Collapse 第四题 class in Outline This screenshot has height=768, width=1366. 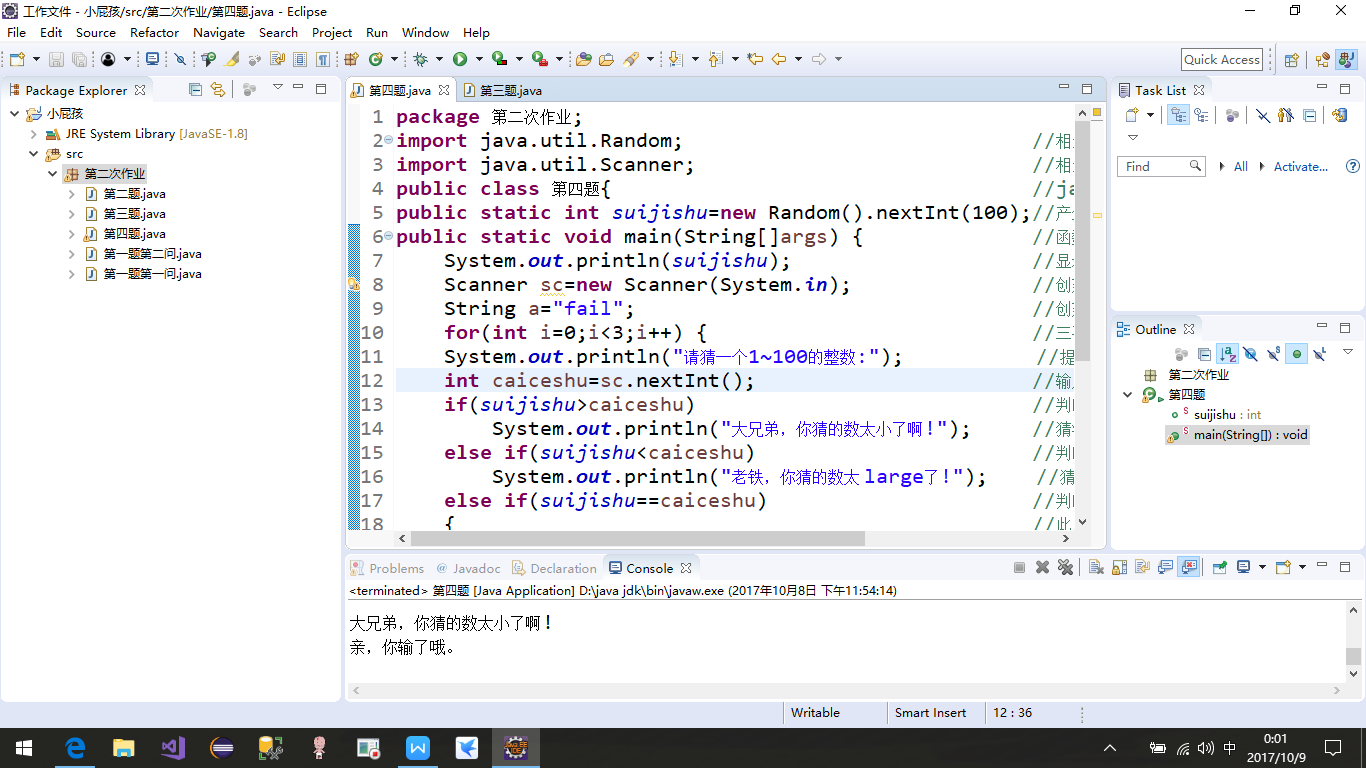pos(1129,395)
